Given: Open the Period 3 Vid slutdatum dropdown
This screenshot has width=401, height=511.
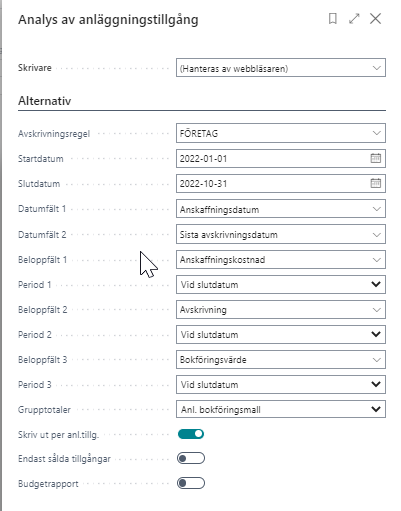Looking at the screenshot, I should point(281,384).
